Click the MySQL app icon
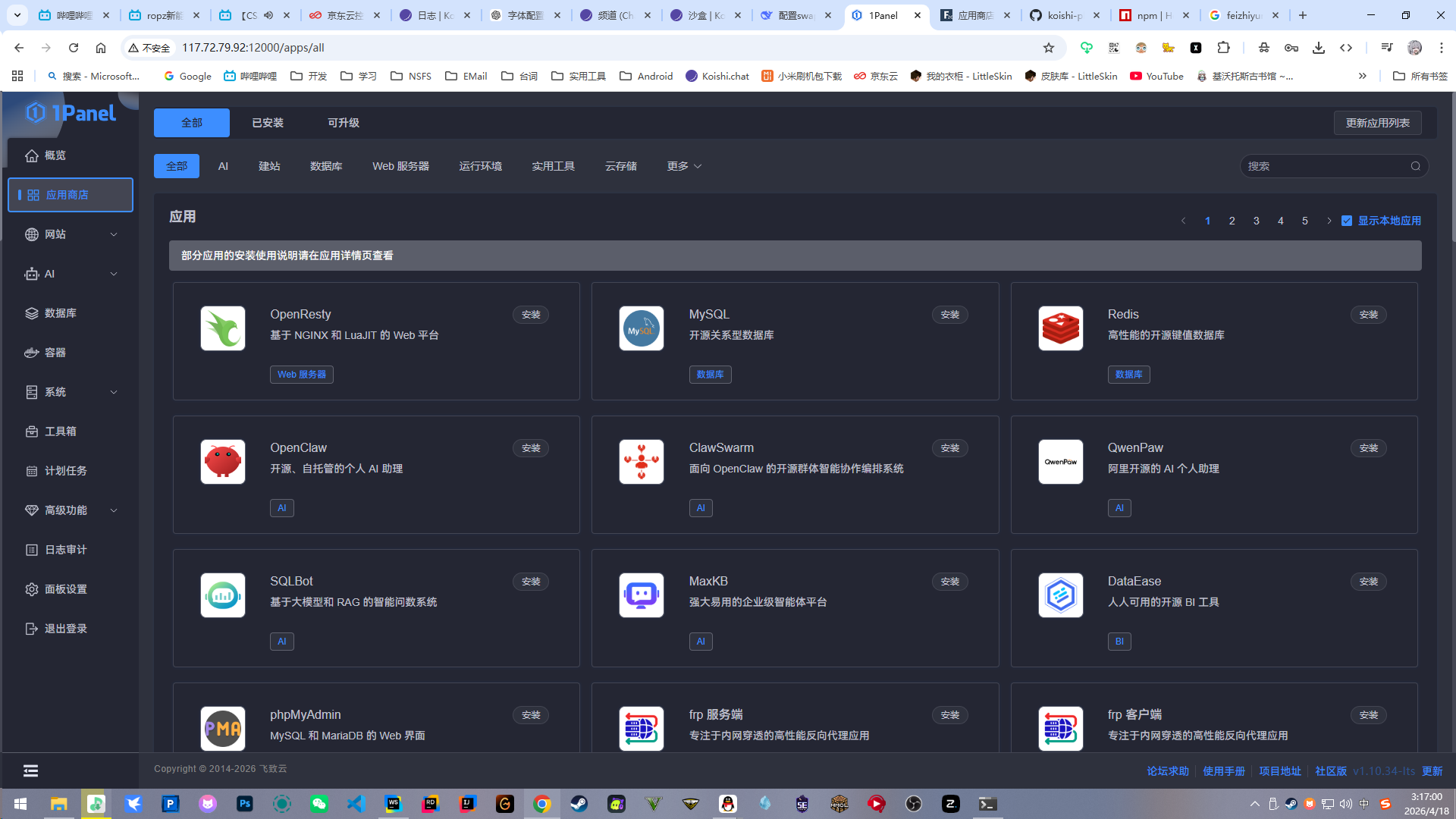The height and width of the screenshot is (819, 1456). (641, 328)
